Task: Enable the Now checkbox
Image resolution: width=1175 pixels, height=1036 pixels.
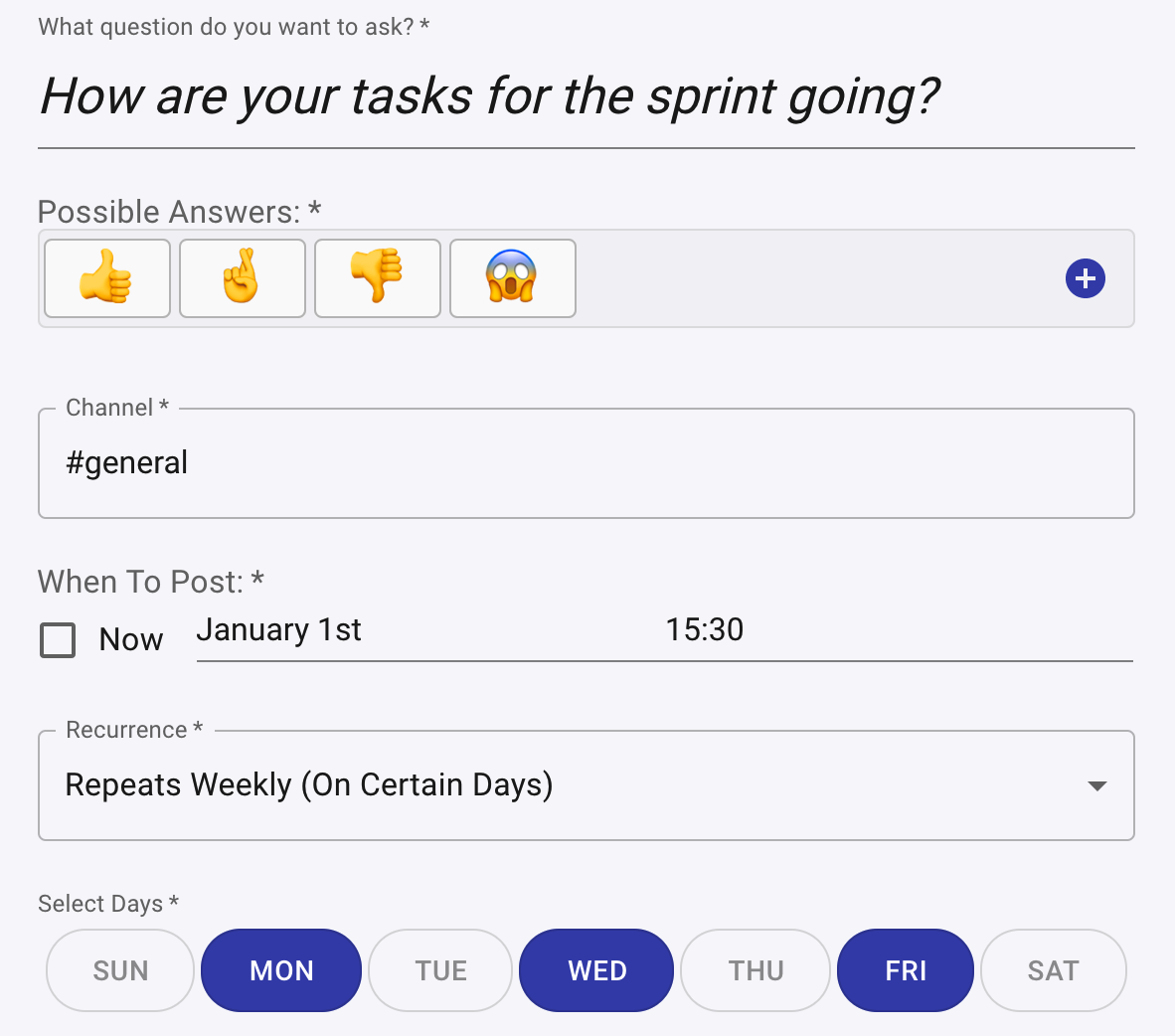Action: pos(58,640)
